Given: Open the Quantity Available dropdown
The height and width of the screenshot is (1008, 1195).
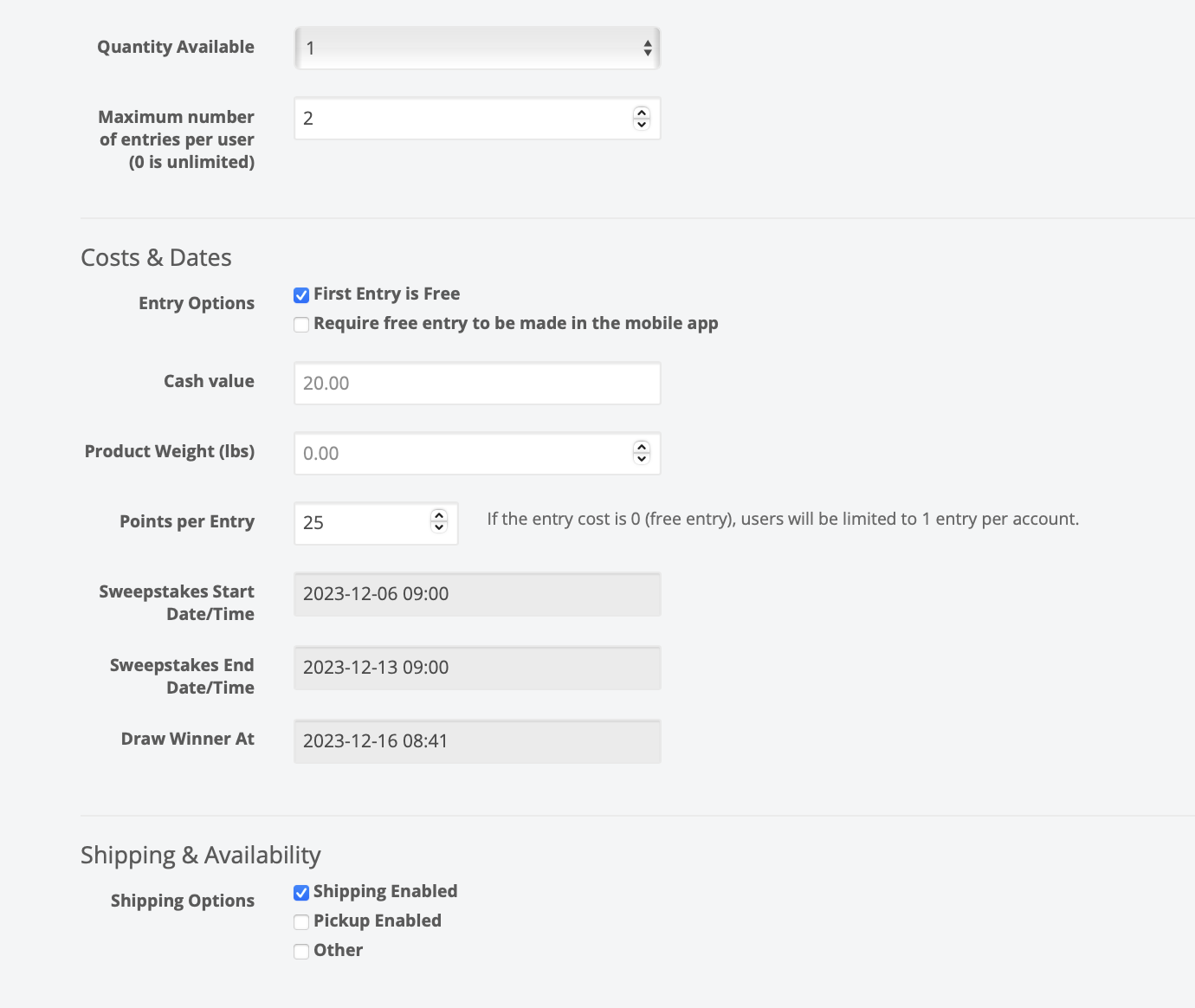Looking at the screenshot, I should tap(477, 48).
